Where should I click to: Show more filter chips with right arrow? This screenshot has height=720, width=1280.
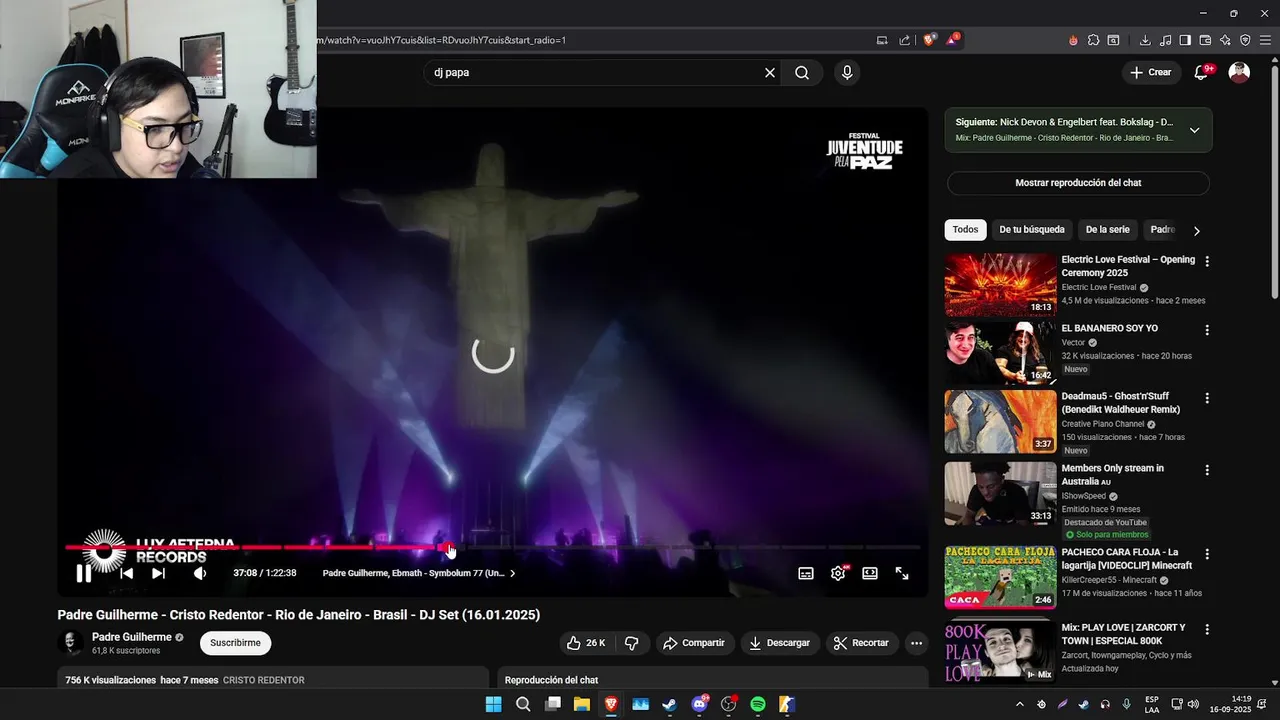coord(1196,230)
